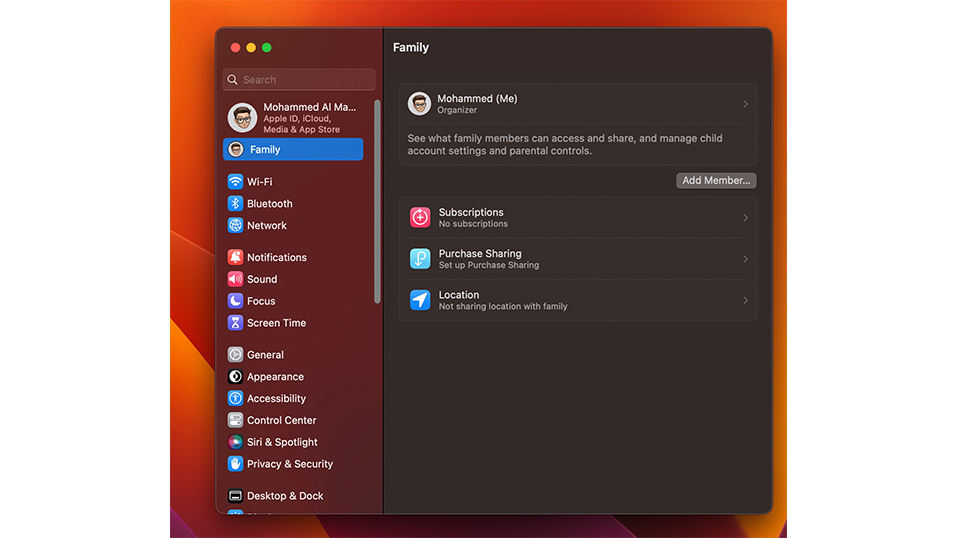Expand the Mohammed (Me) organizer chevron
Image resolution: width=957 pixels, height=538 pixels.
[x=745, y=104]
